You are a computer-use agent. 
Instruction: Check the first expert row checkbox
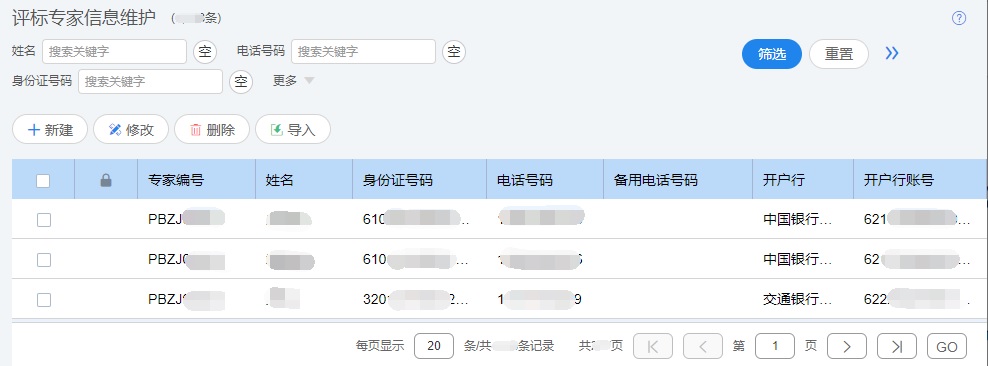coord(43,220)
